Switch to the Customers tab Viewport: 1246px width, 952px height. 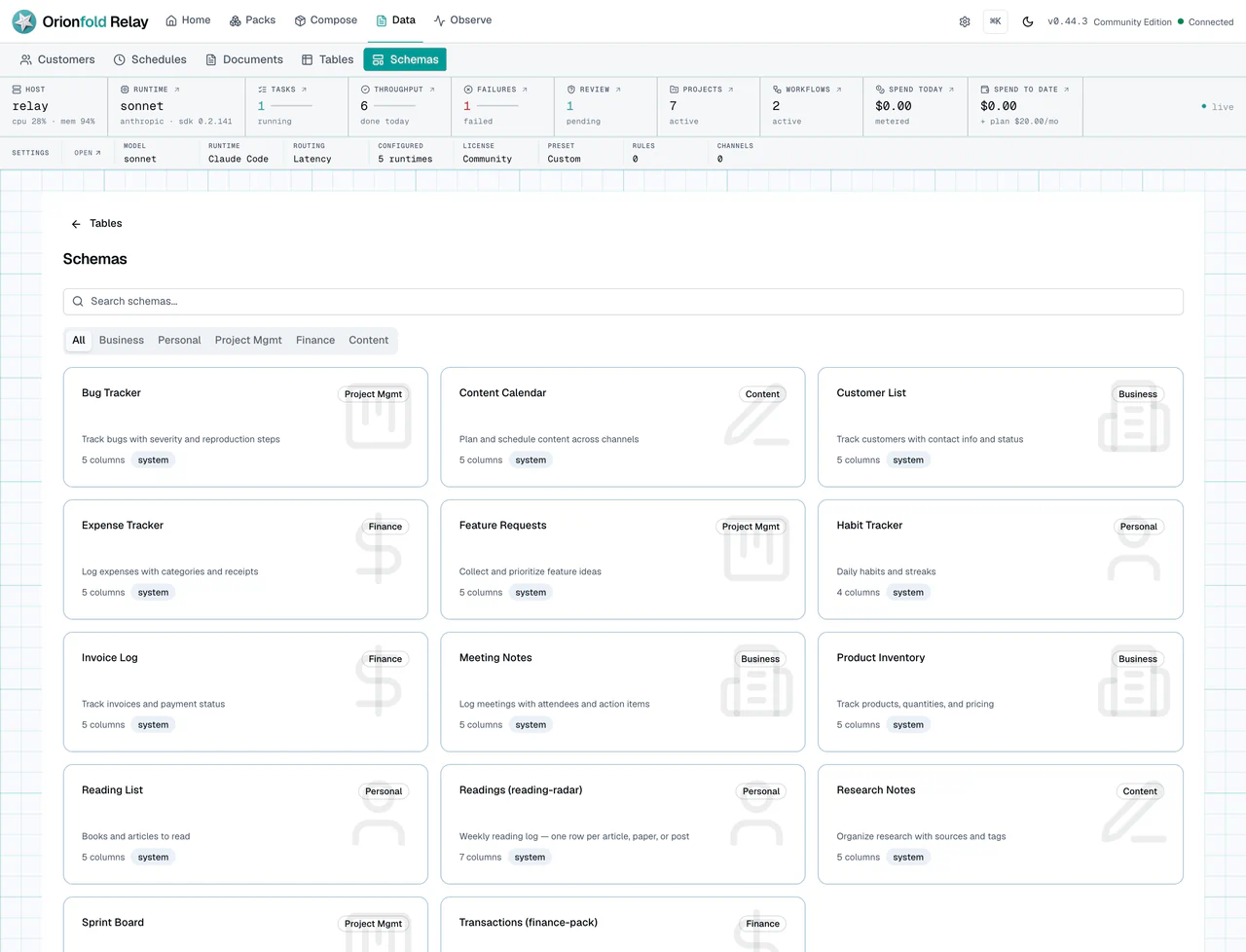[x=57, y=59]
